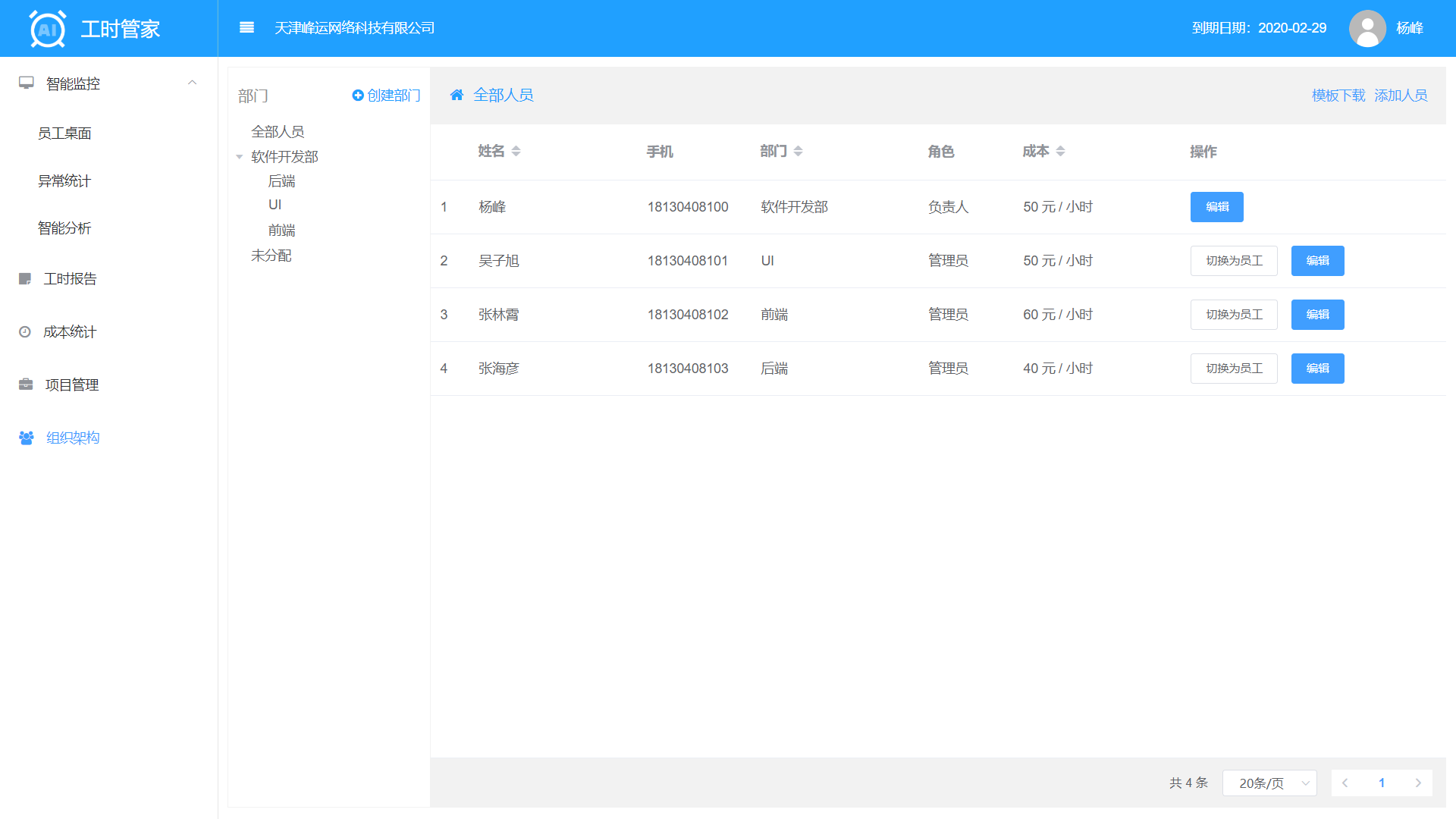Click the 添加人员 link
Image resolution: width=1456 pixels, height=819 pixels.
point(1401,96)
